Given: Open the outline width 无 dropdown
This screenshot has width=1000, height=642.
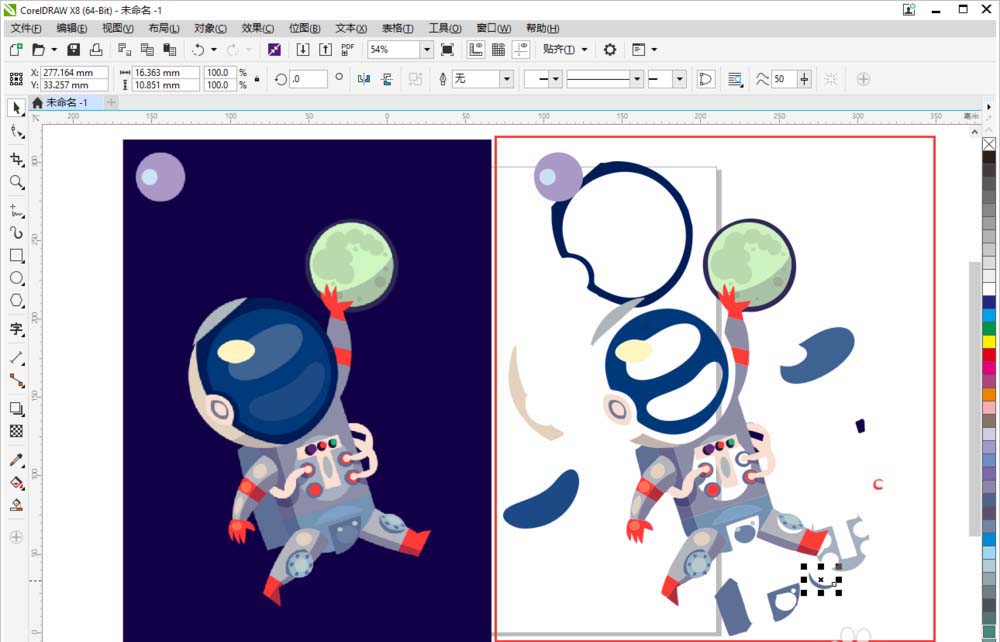Looking at the screenshot, I should pos(506,79).
